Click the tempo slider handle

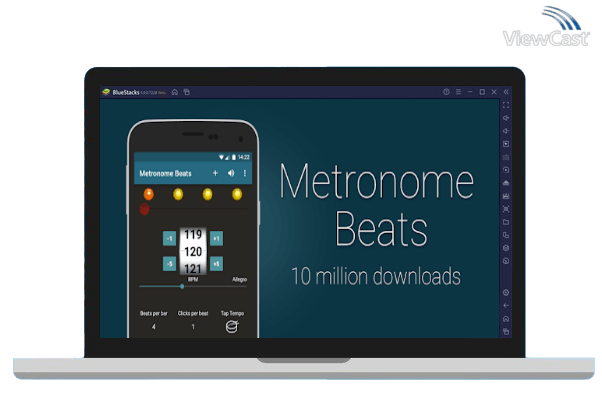(x=182, y=286)
